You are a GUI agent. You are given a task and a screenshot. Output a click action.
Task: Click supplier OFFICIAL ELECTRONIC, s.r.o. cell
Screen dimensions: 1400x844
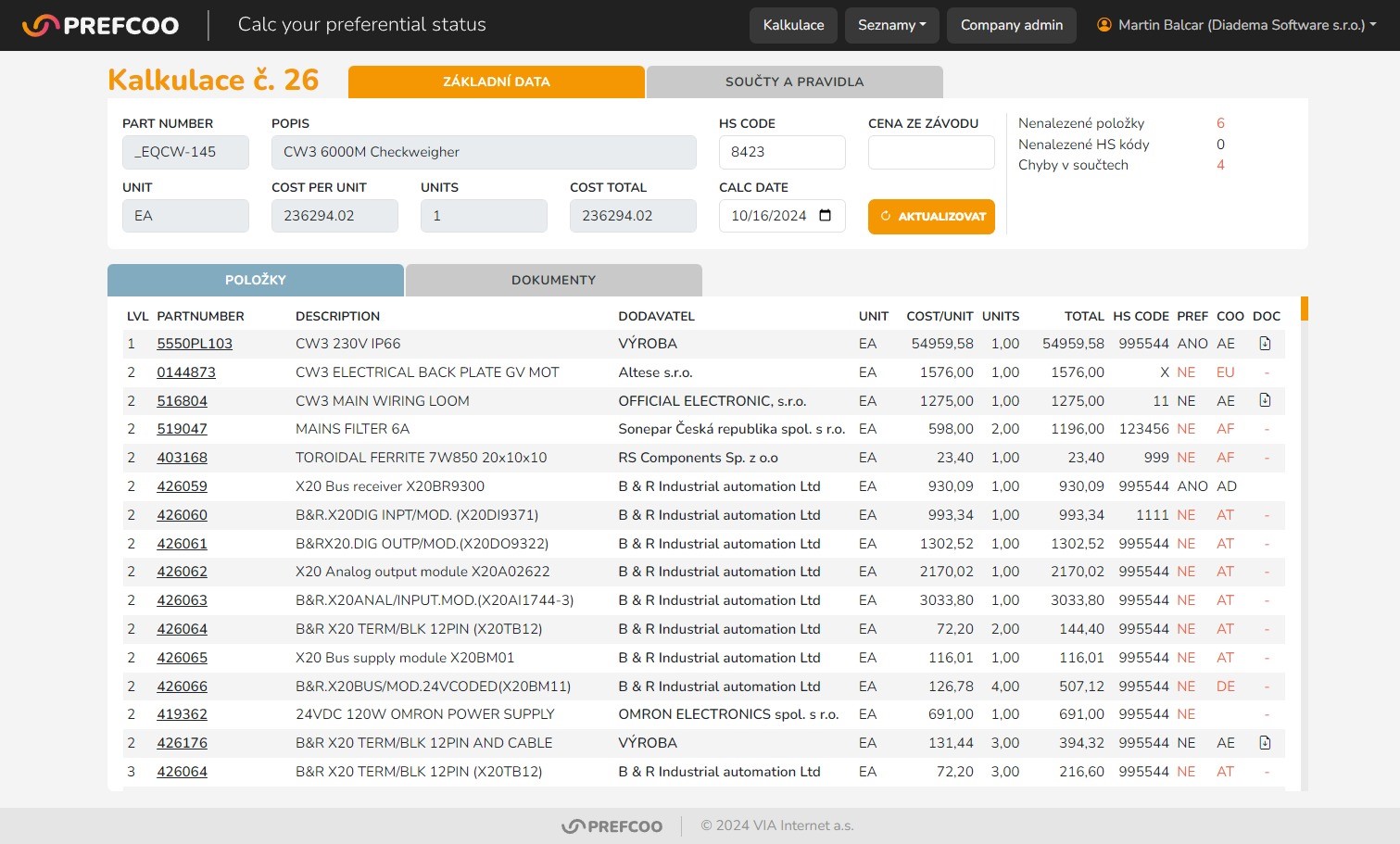[712, 401]
